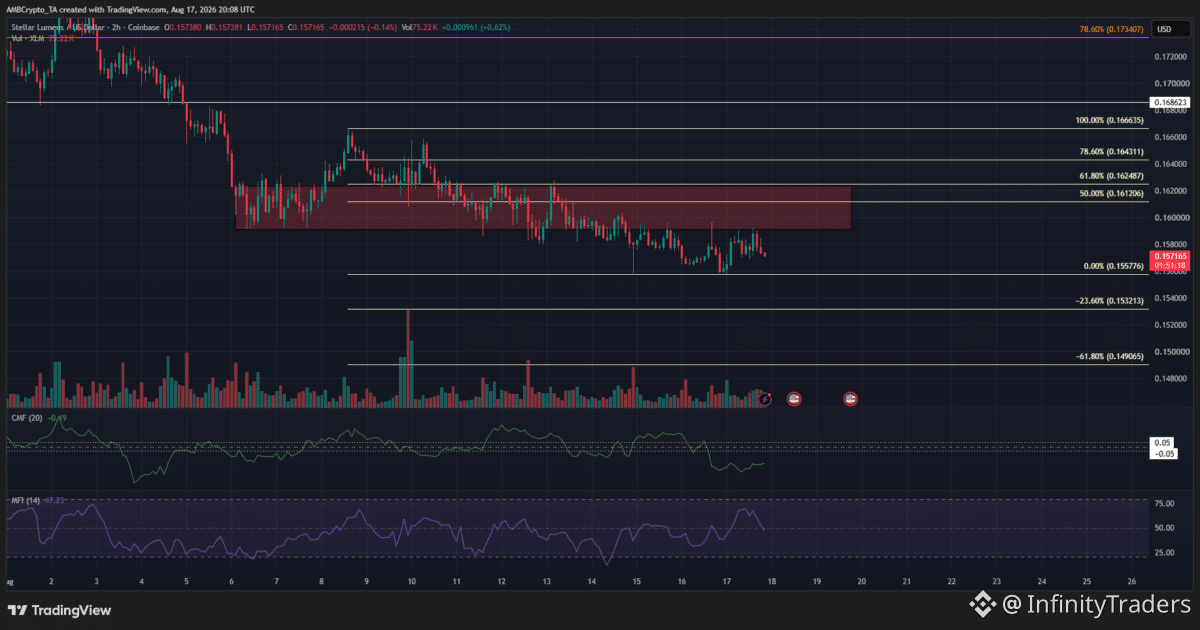Click the tallest volume bar near date 10
The width and height of the screenshot is (1200, 630).
[408, 358]
